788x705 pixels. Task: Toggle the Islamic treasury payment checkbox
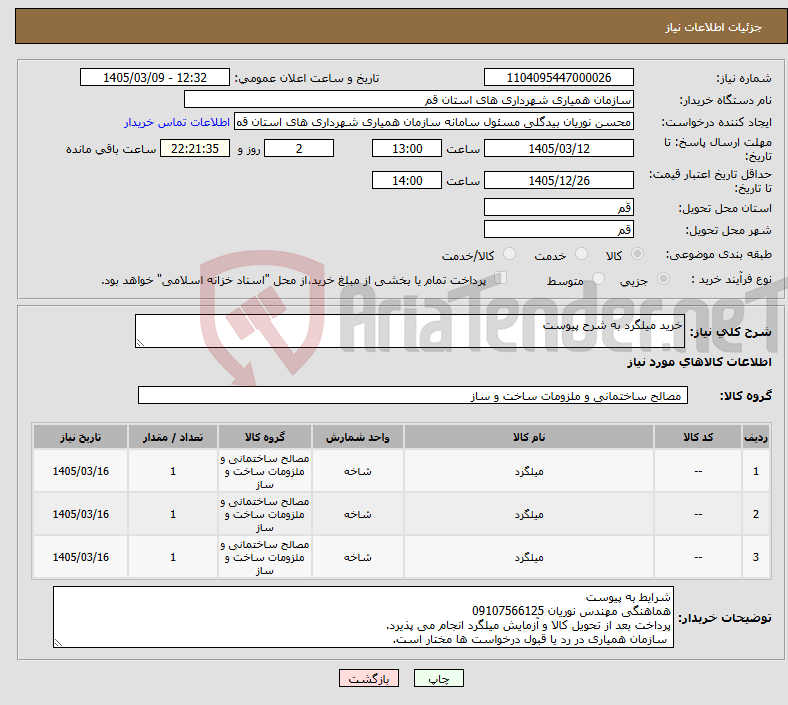tap(501, 278)
